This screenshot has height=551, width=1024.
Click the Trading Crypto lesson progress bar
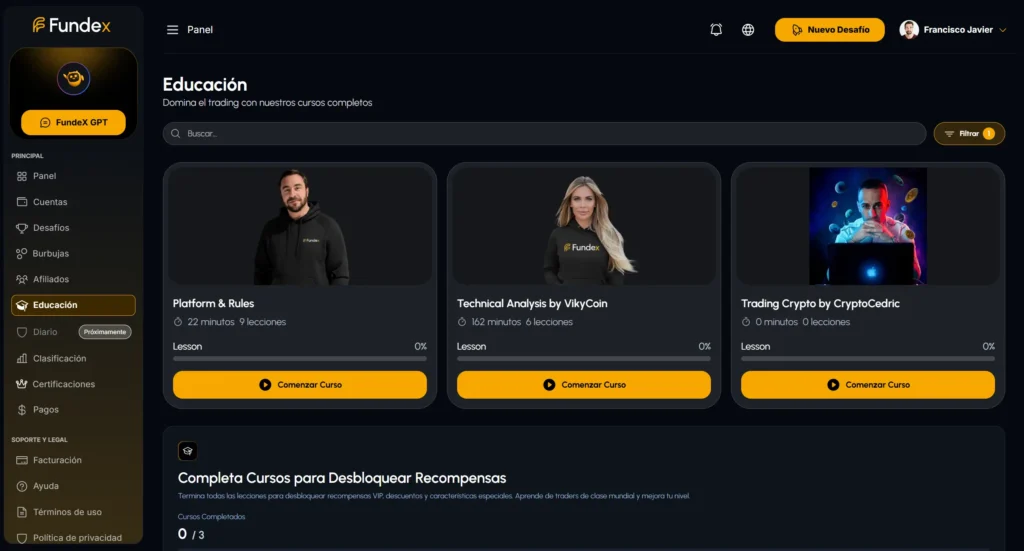pyautogui.click(x=868, y=358)
